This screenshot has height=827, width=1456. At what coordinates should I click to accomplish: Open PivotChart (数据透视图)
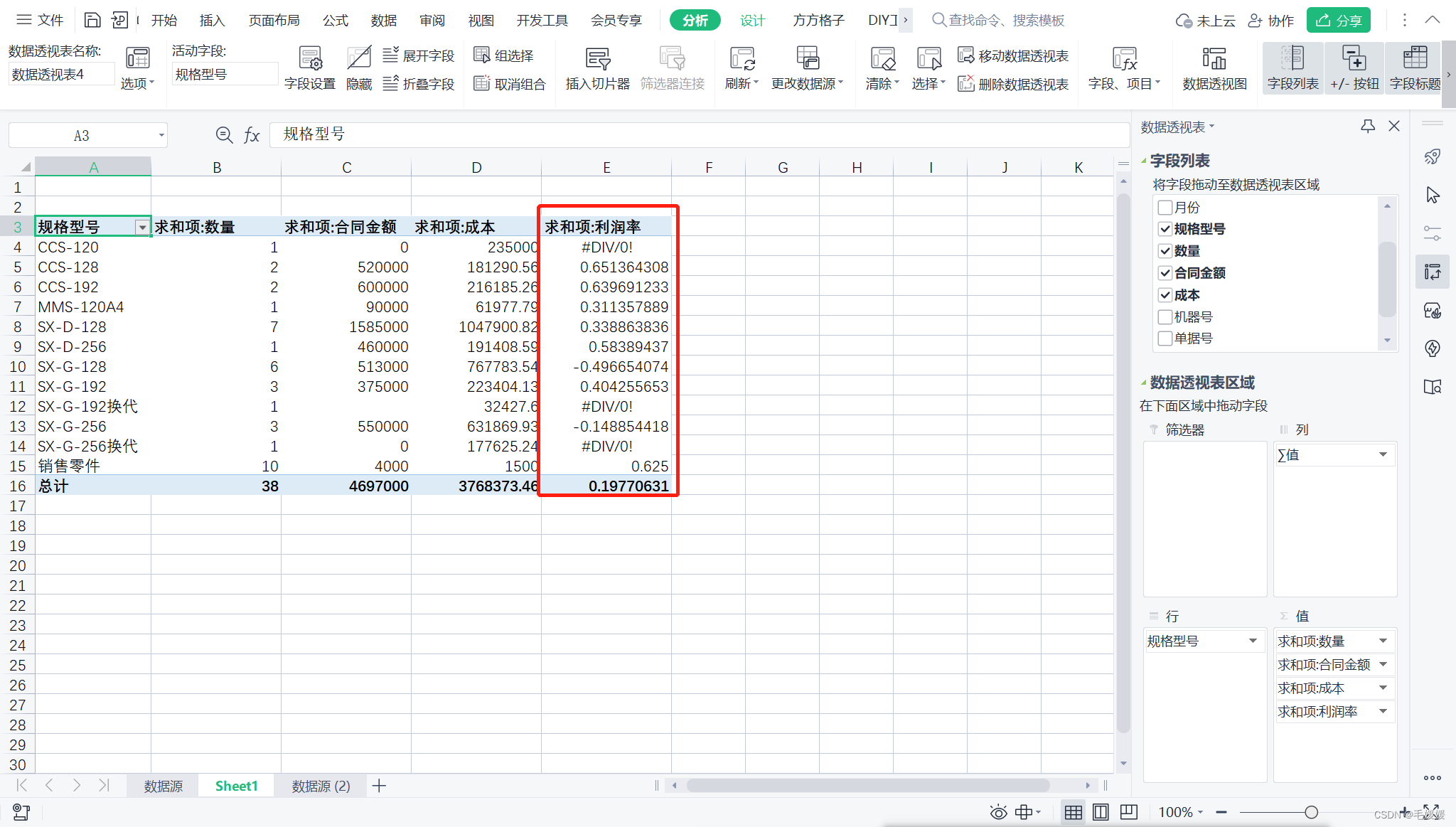[1214, 69]
